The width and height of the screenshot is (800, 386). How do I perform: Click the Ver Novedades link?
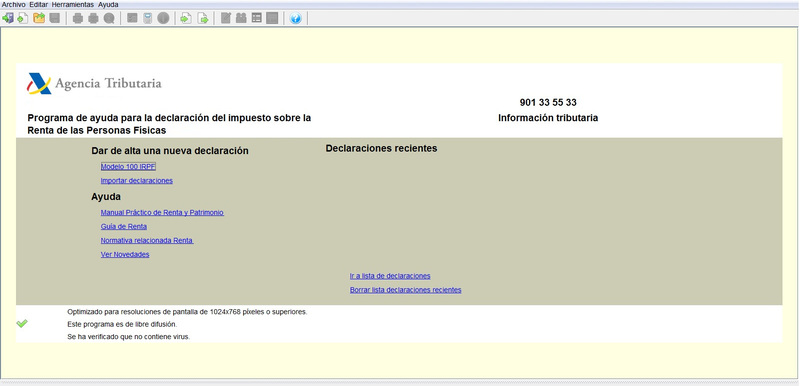tap(125, 254)
